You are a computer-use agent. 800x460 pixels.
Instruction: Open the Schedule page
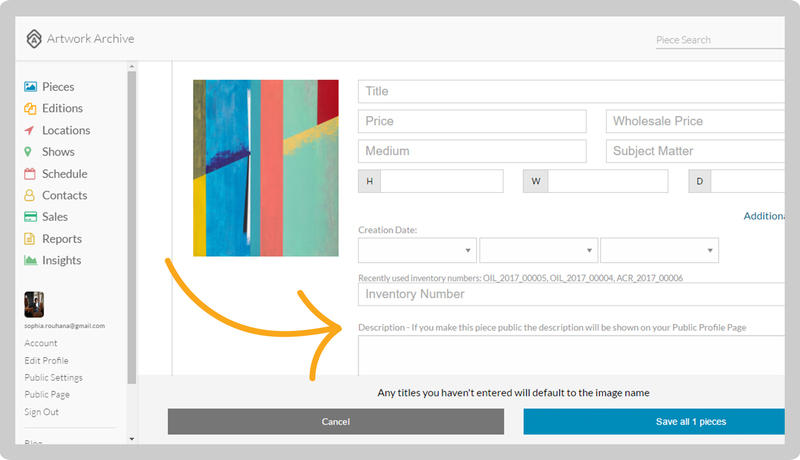(64, 174)
